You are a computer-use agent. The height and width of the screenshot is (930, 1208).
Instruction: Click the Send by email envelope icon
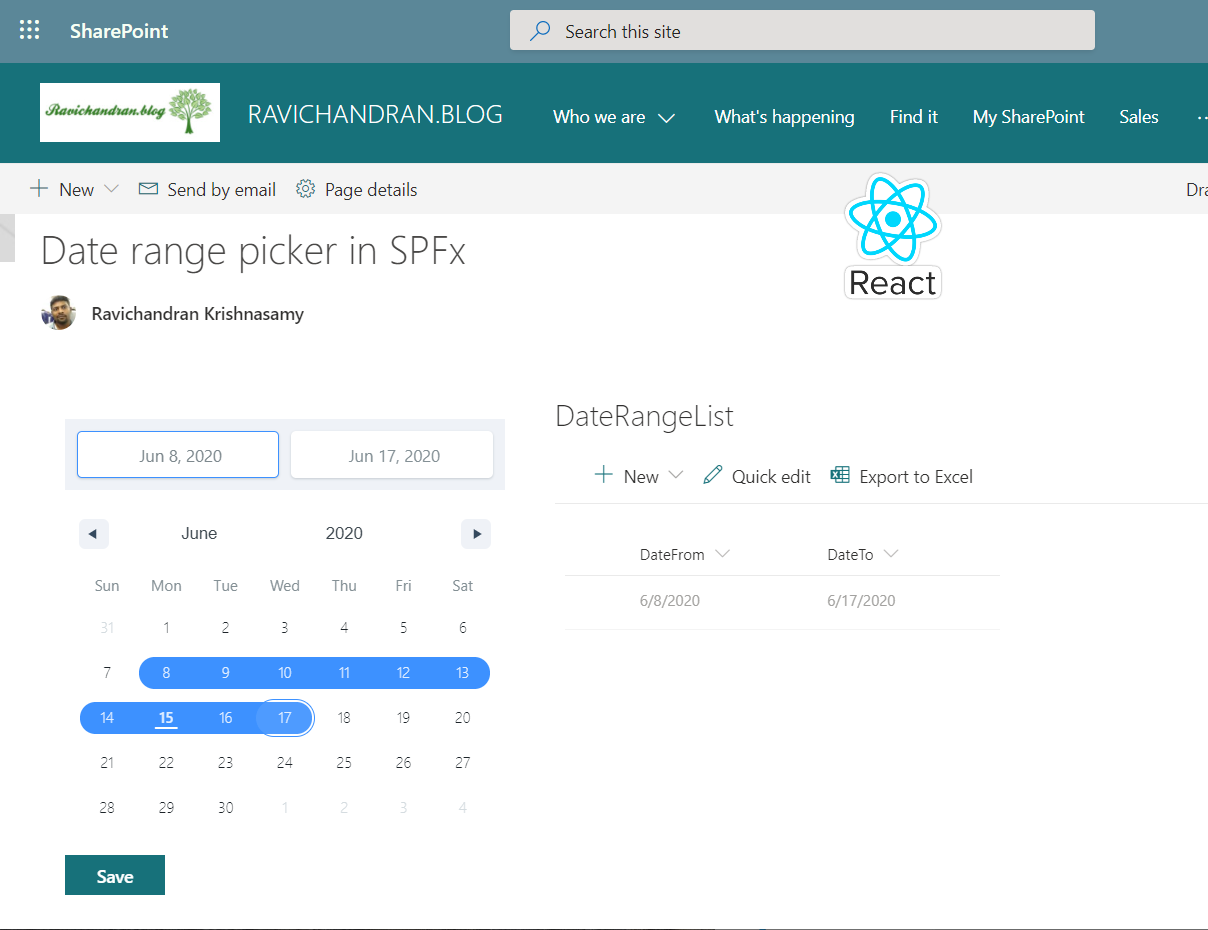[x=148, y=189]
